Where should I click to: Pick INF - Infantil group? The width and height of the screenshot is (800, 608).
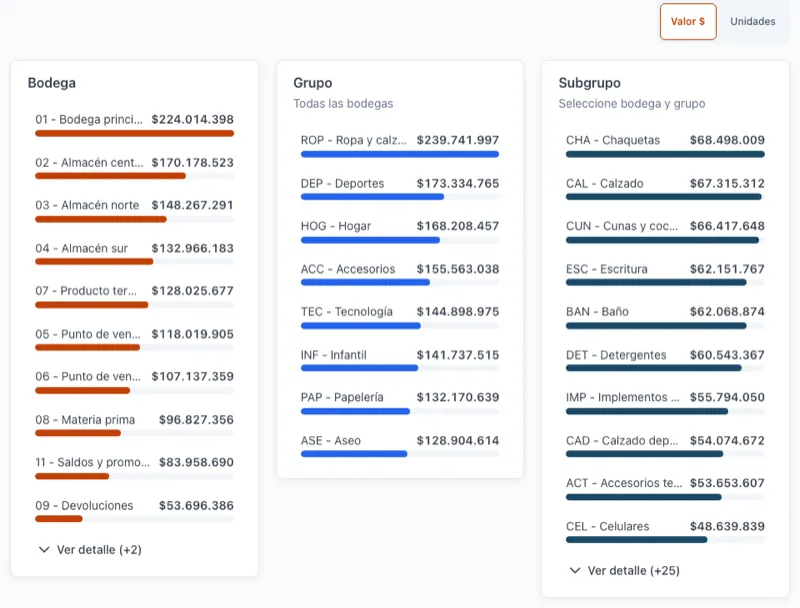click(399, 361)
